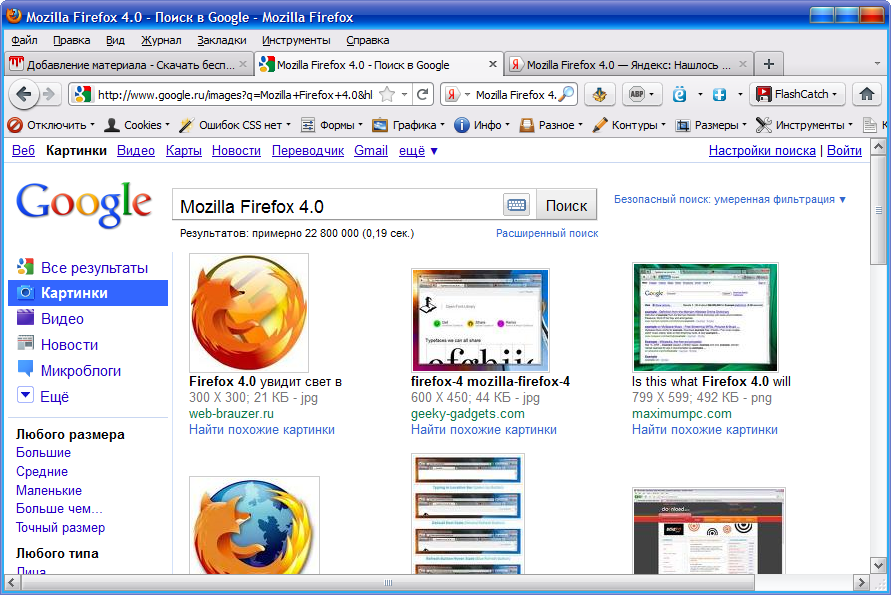Open the Инструменты menu in the menu bar
Image resolution: width=891 pixels, height=595 pixels.
tap(296, 40)
